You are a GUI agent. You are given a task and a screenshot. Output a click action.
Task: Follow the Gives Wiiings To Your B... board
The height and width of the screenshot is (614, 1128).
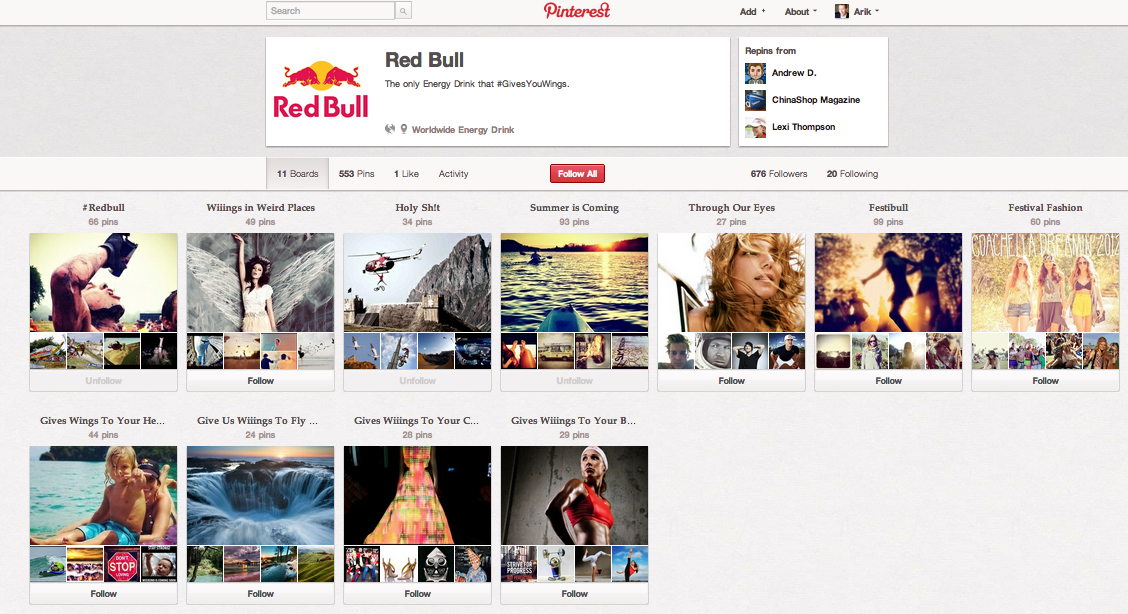coord(574,593)
